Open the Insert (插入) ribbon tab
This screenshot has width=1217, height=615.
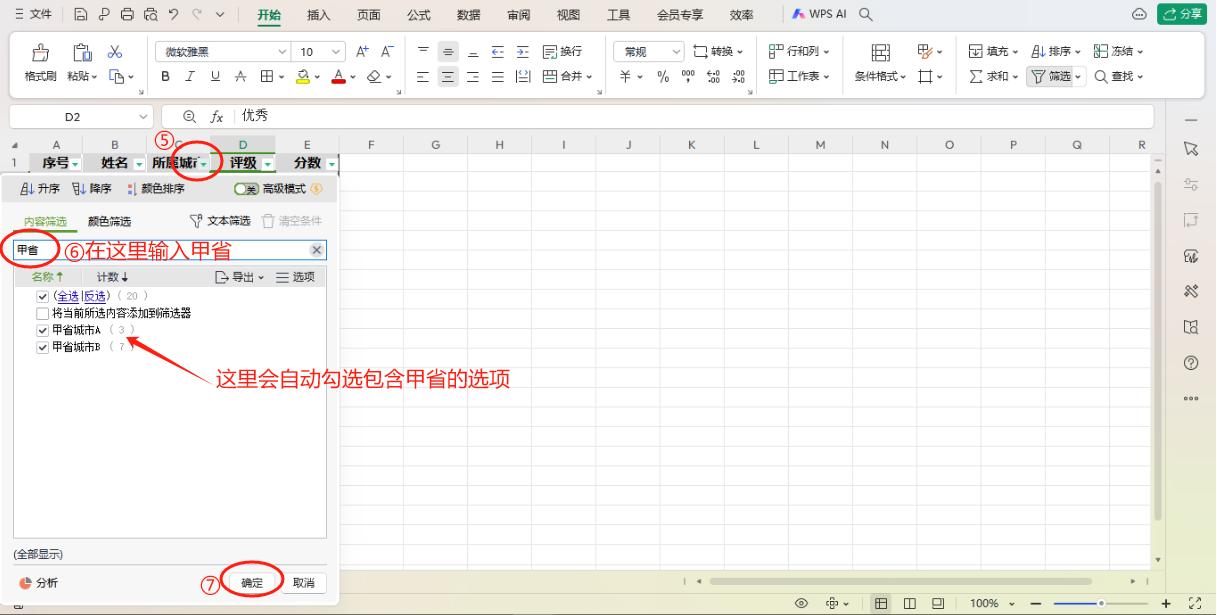tap(319, 15)
